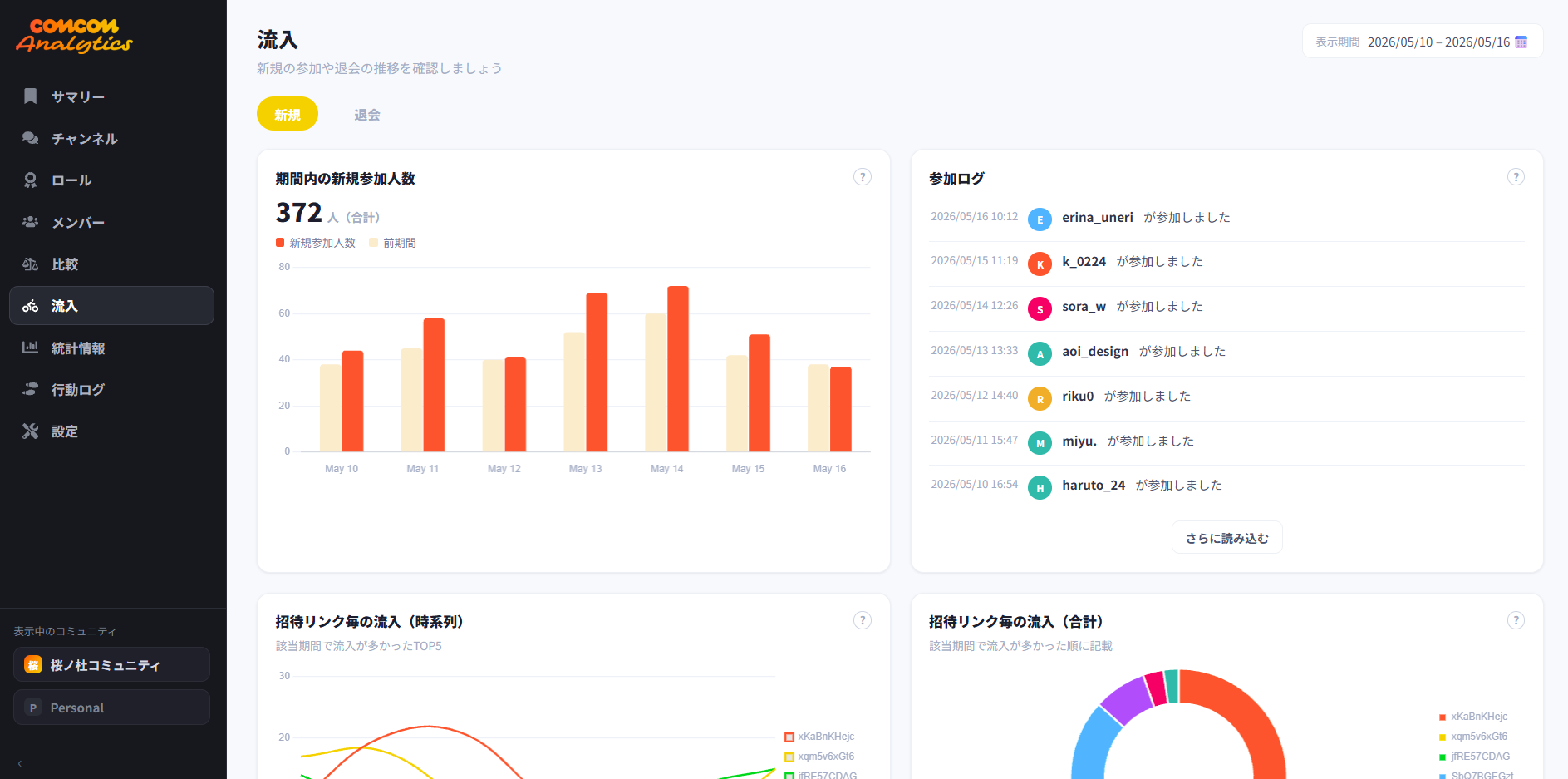The image size is (1568, 779).
Task: Click the 流入 bicycle icon
Action: pos(30,306)
